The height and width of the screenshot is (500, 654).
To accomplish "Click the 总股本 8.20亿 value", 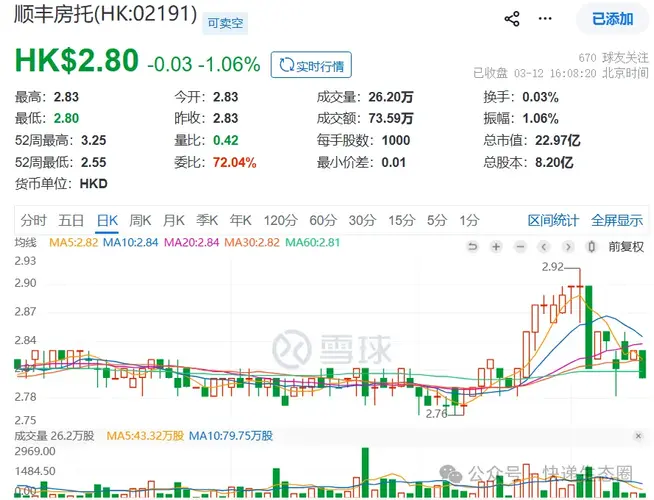I will (554, 162).
